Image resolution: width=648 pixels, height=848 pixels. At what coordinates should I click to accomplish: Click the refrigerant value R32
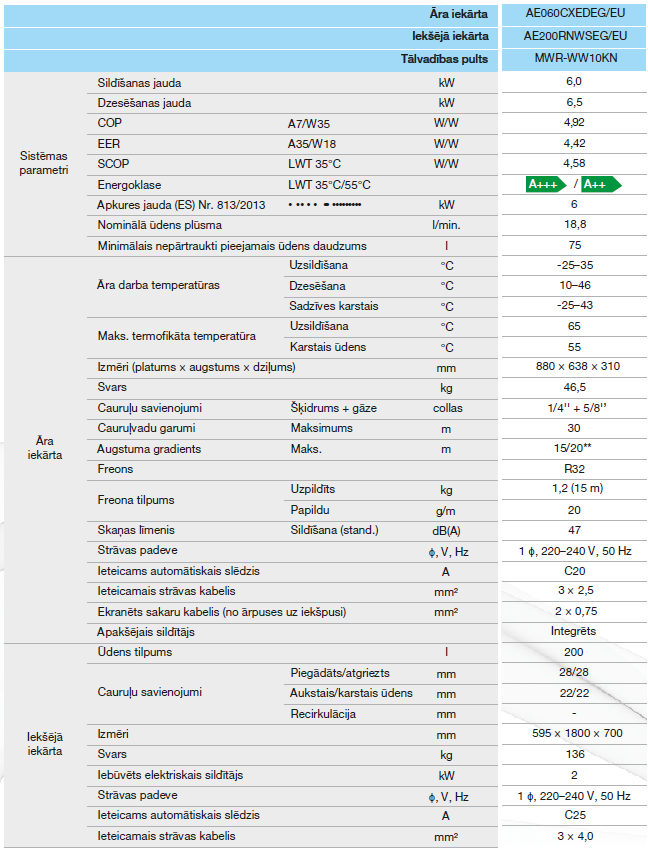point(573,468)
